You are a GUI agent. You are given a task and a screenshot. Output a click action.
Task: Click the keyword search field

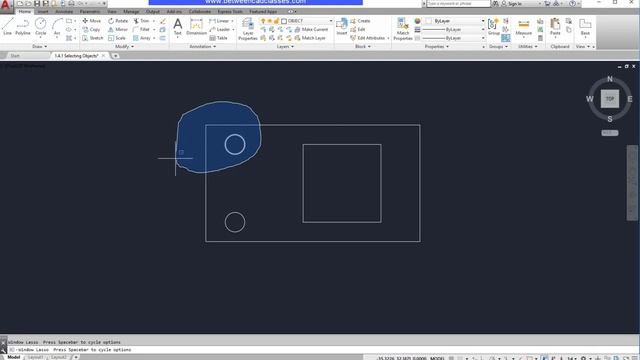click(458, 3)
